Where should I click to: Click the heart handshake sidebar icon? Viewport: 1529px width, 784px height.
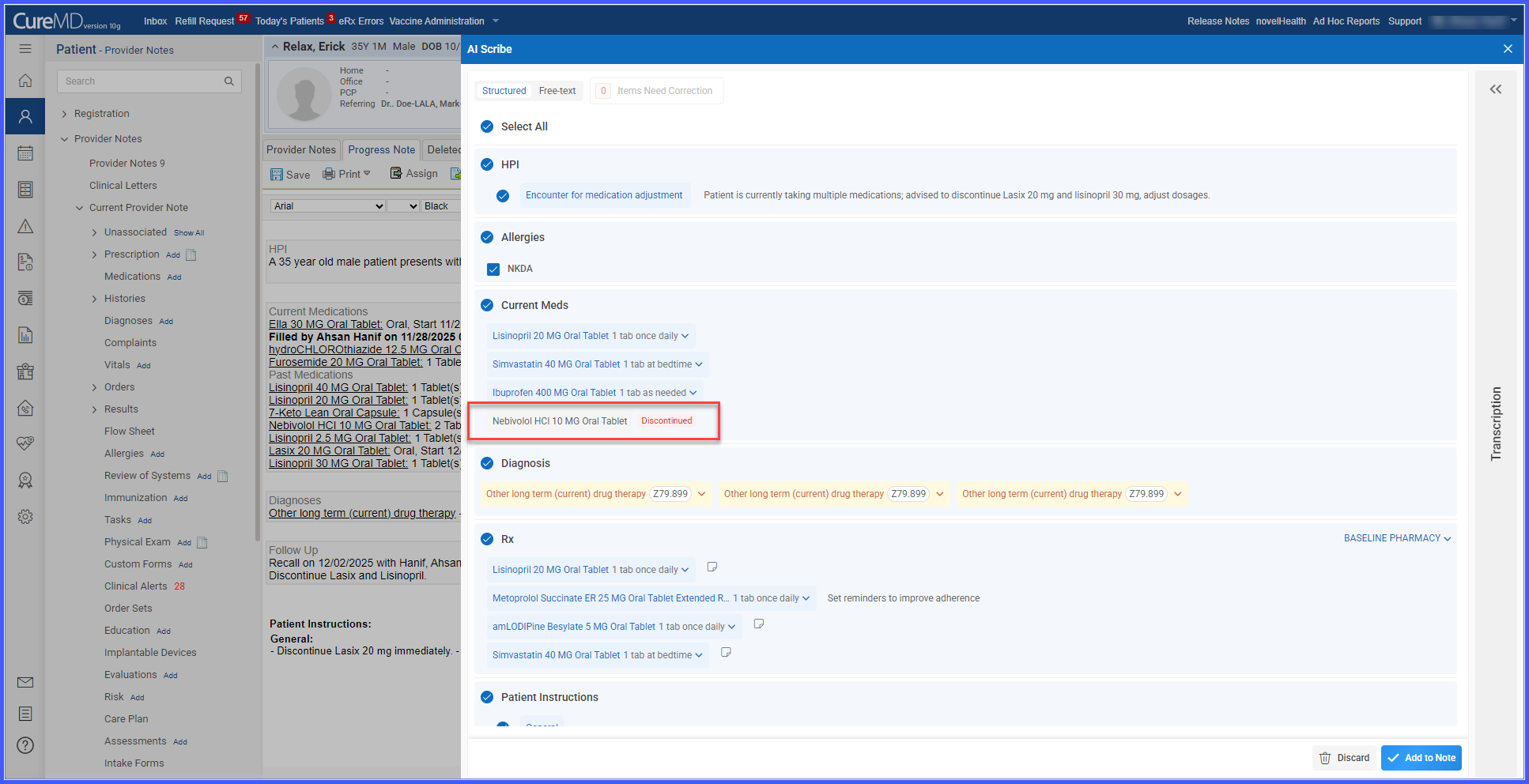click(25, 443)
